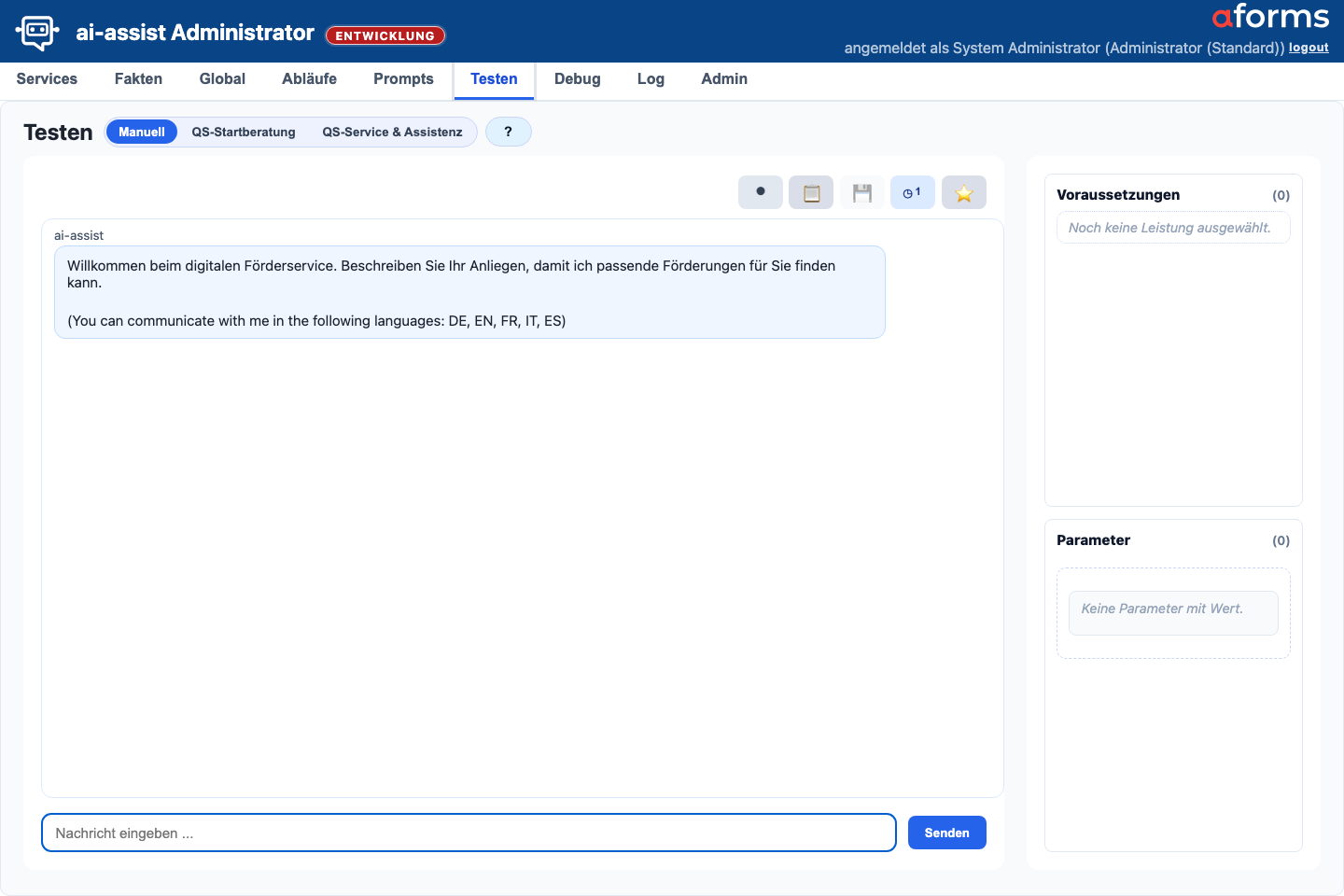
Task: Click 'angemeldet als System Administrator' text
Action: point(973,48)
